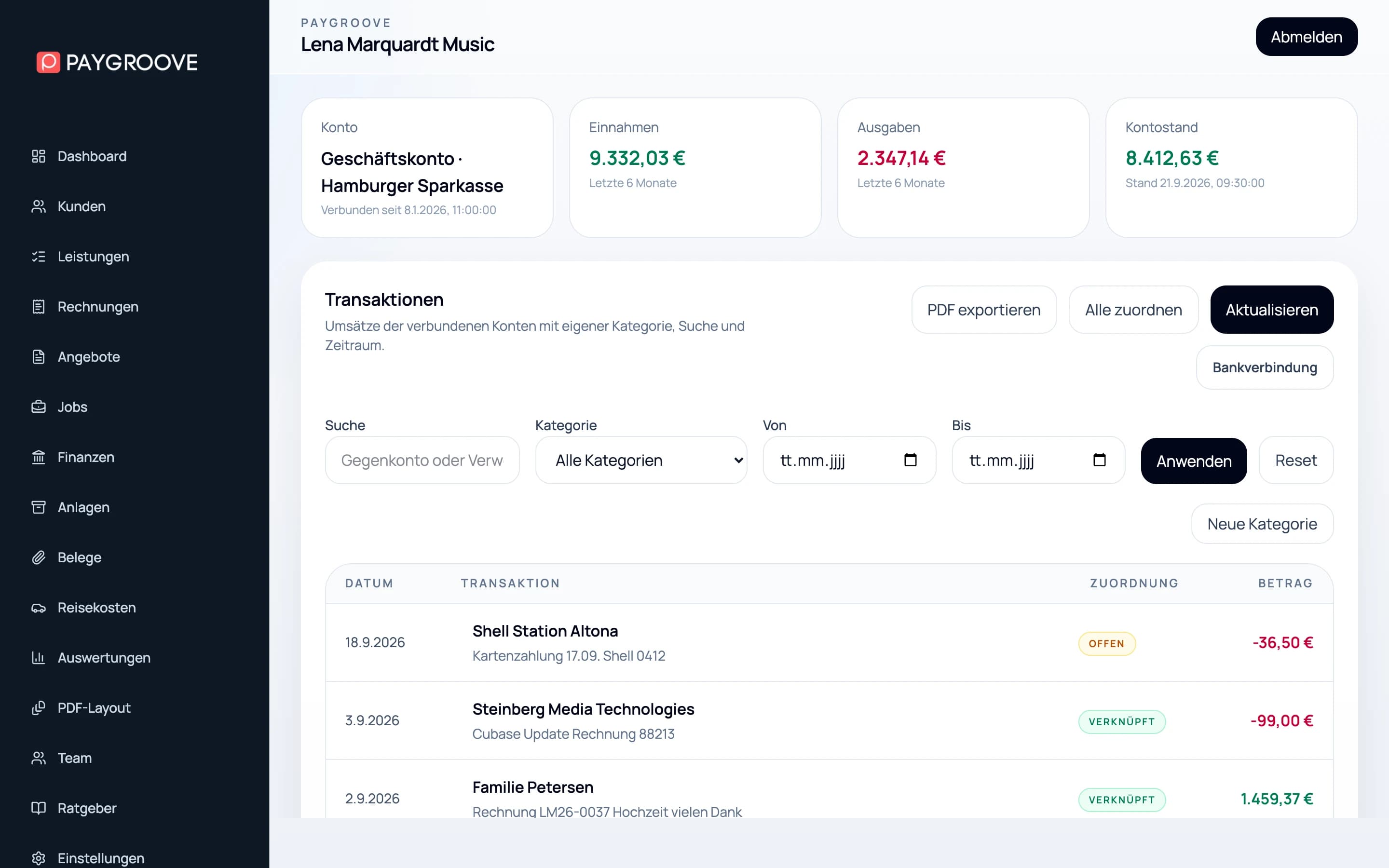The width and height of the screenshot is (1389, 868).
Task: Click the Anlagen archive box icon
Action: [x=39, y=507]
